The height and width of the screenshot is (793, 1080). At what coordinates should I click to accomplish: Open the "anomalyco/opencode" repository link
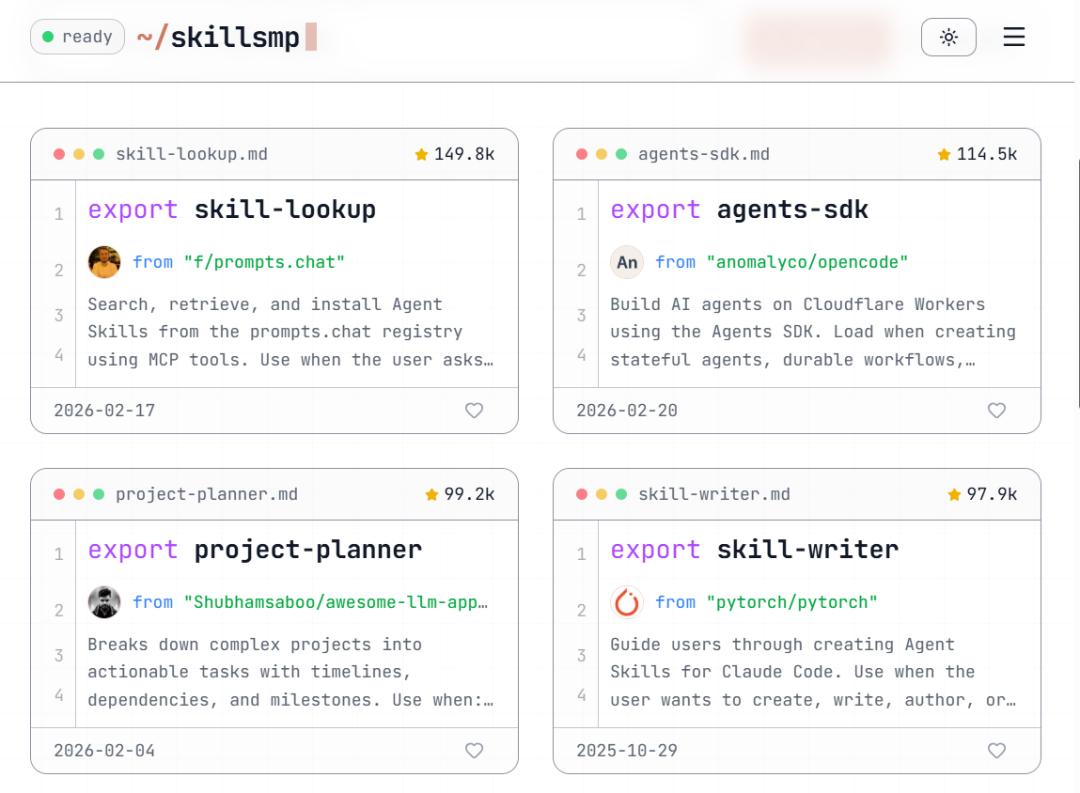pyautogui.click(x=807, y=262)
